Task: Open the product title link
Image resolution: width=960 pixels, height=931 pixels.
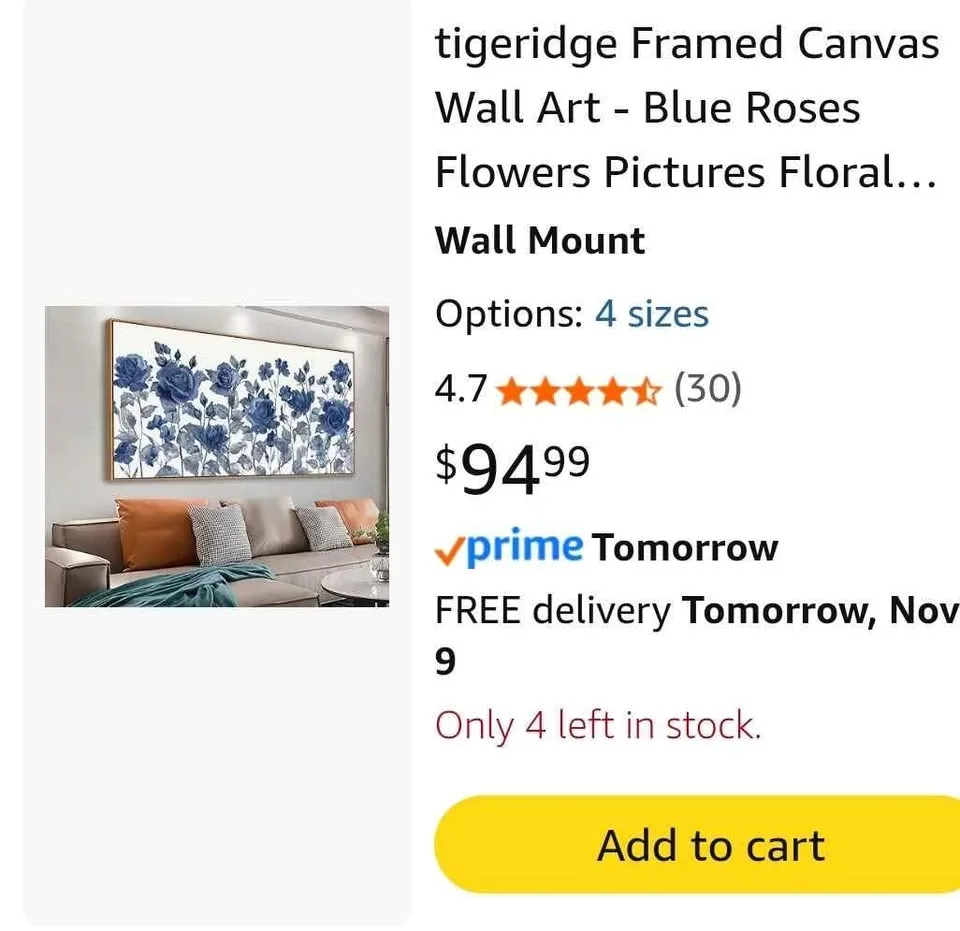Action: (685, 107)
